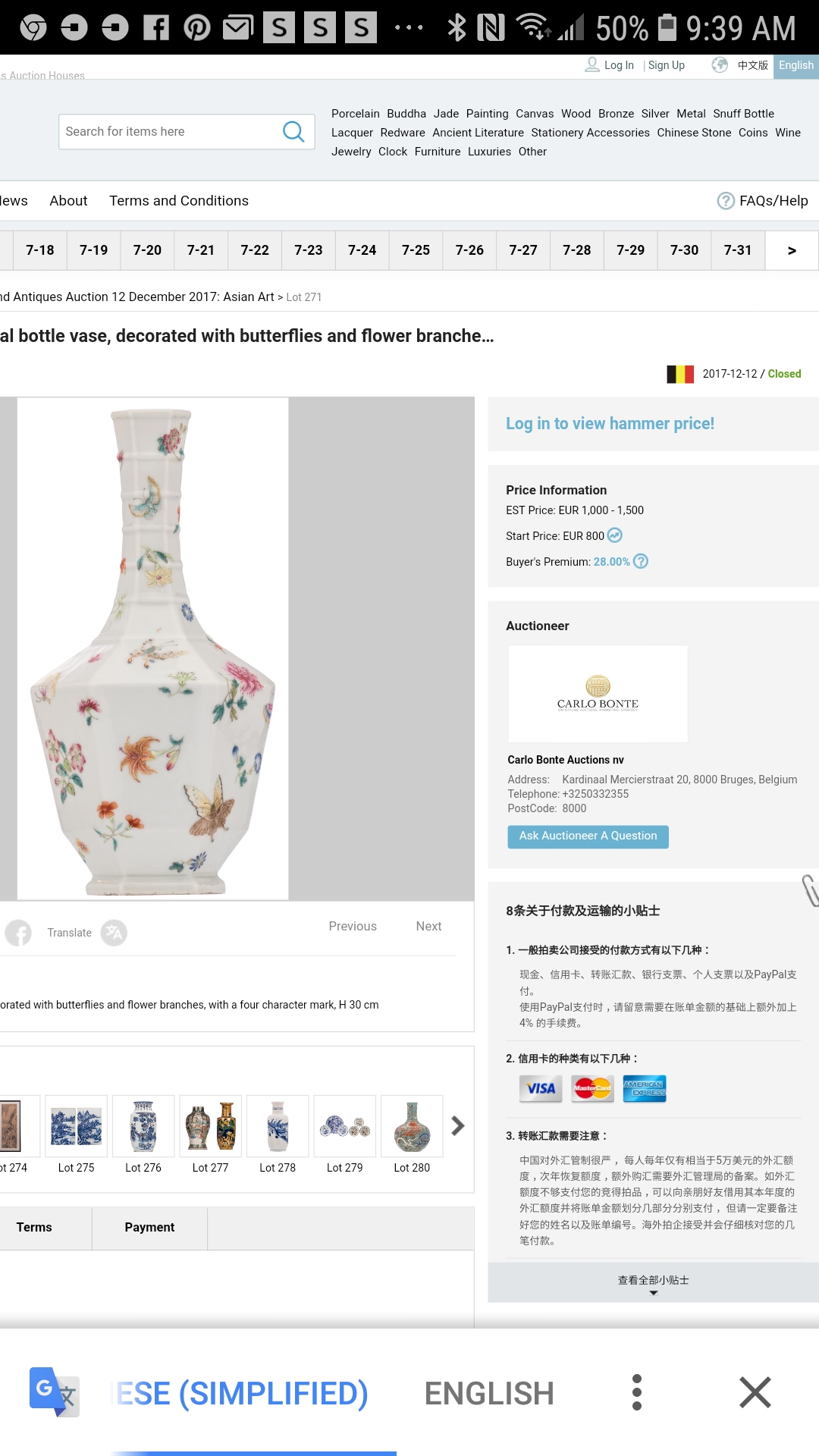Click Ask Auctioneer A Question button
The height and width of the screenshot is (1456, 819).
(x=588, y=836)
